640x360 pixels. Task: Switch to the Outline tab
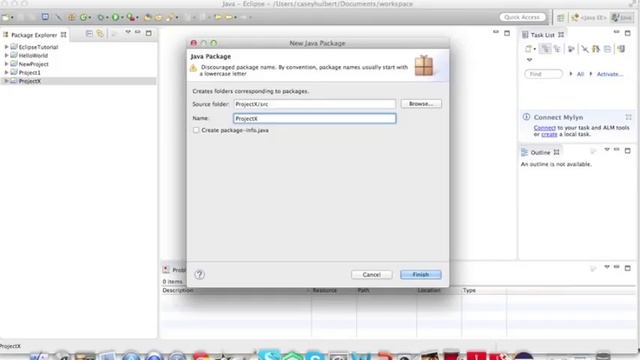click(540, 152)
